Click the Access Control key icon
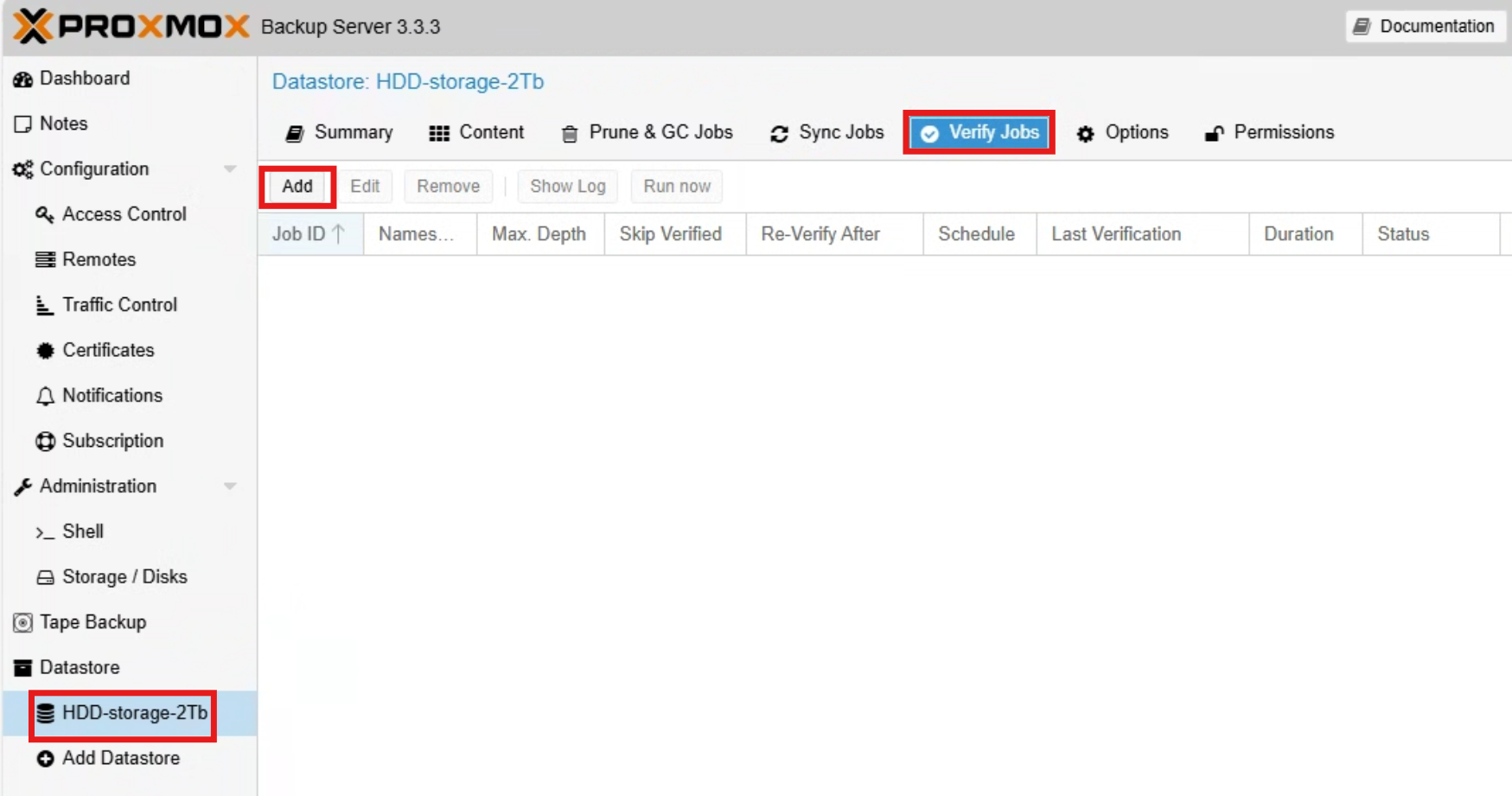The image size is (1512, 796). 45,214
